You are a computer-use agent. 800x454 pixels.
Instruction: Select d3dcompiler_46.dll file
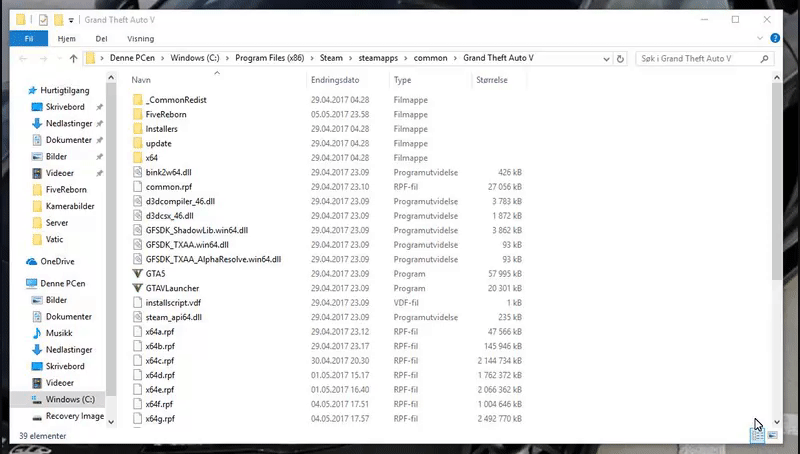click(x=180, y=201)
